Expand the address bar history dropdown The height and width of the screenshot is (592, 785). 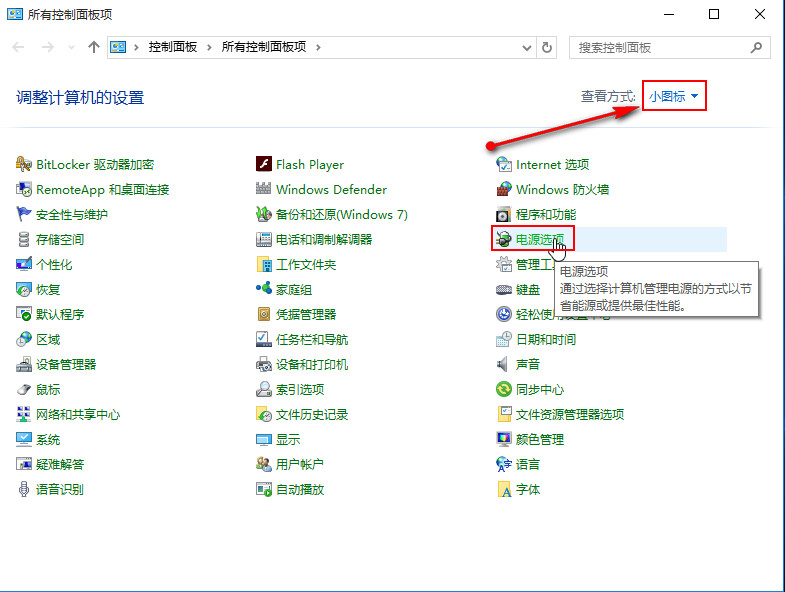[527, 48]
